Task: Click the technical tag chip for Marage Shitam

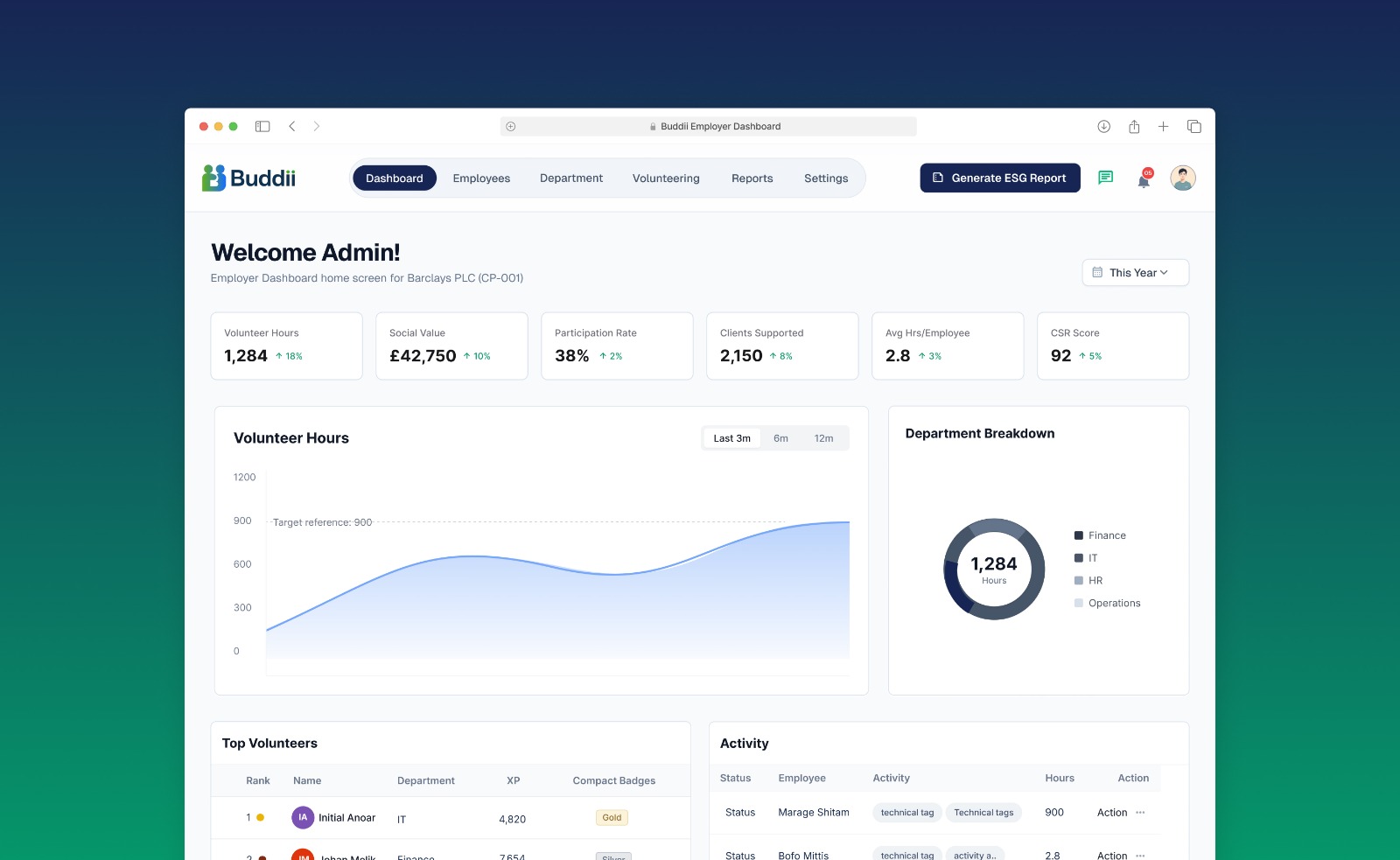Action: pos(907,813)
